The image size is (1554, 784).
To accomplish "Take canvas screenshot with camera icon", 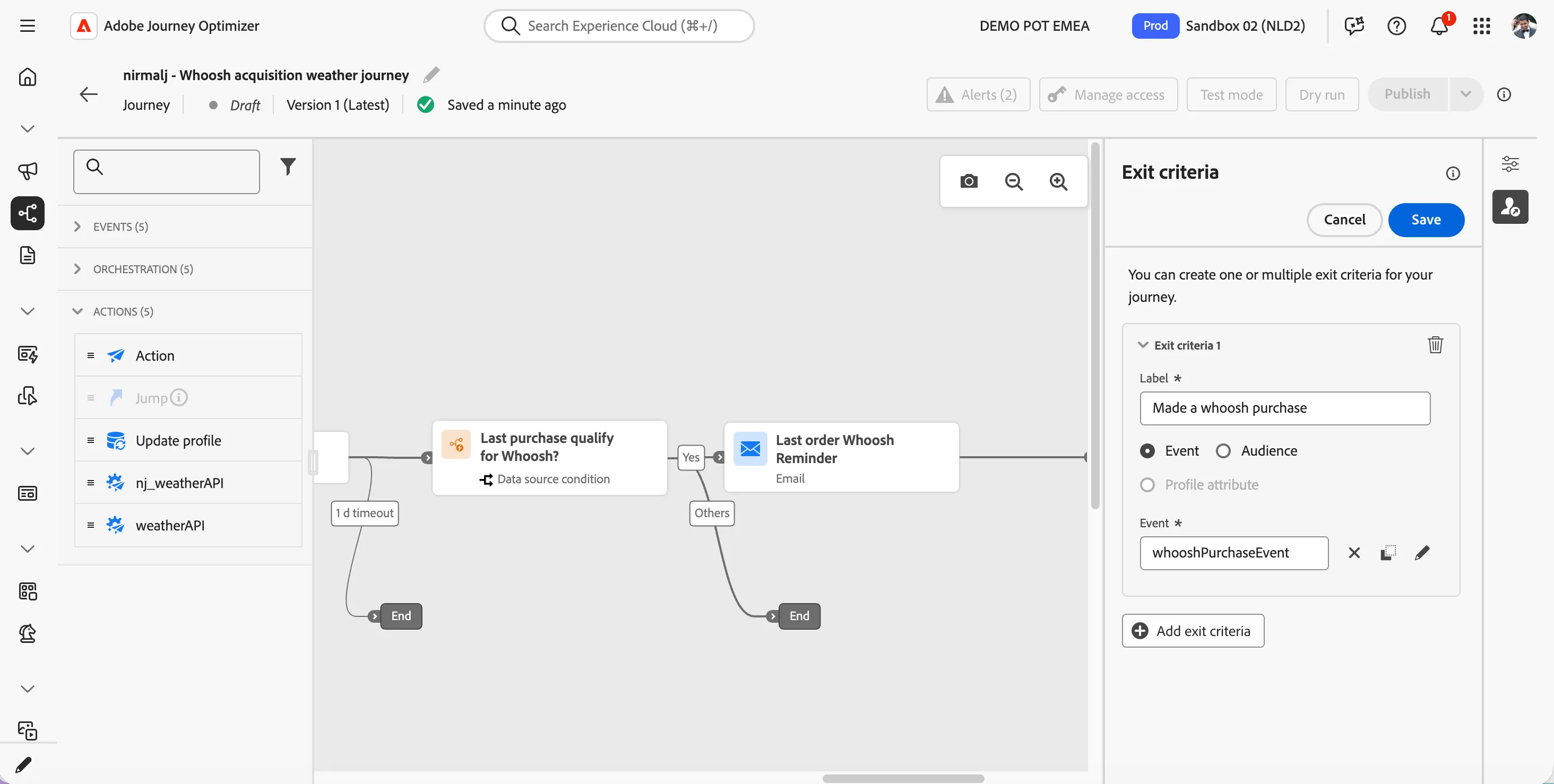I will click(968, 181).
